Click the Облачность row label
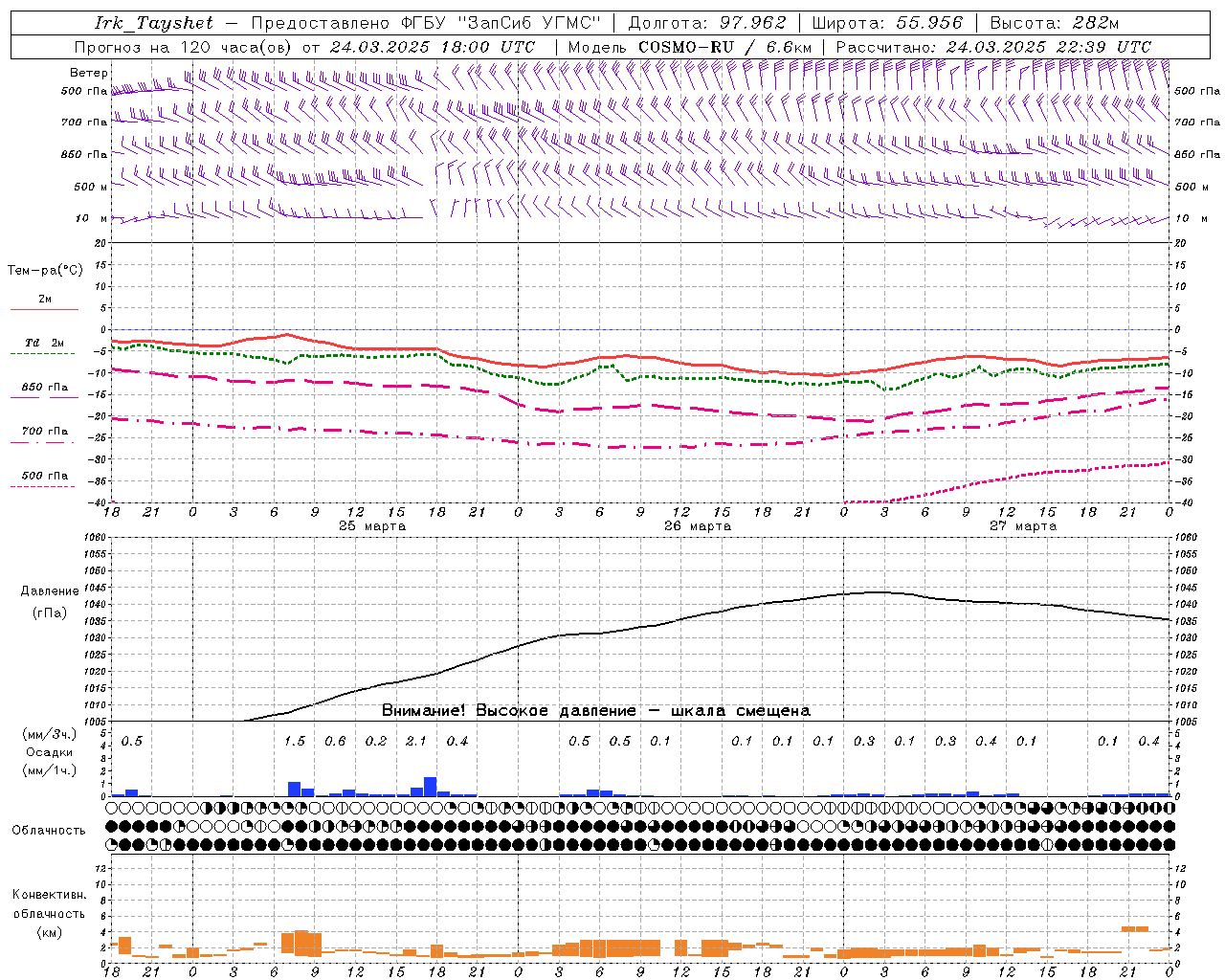1225x980 pixels. pyautogui.click(x=49, y=831)
